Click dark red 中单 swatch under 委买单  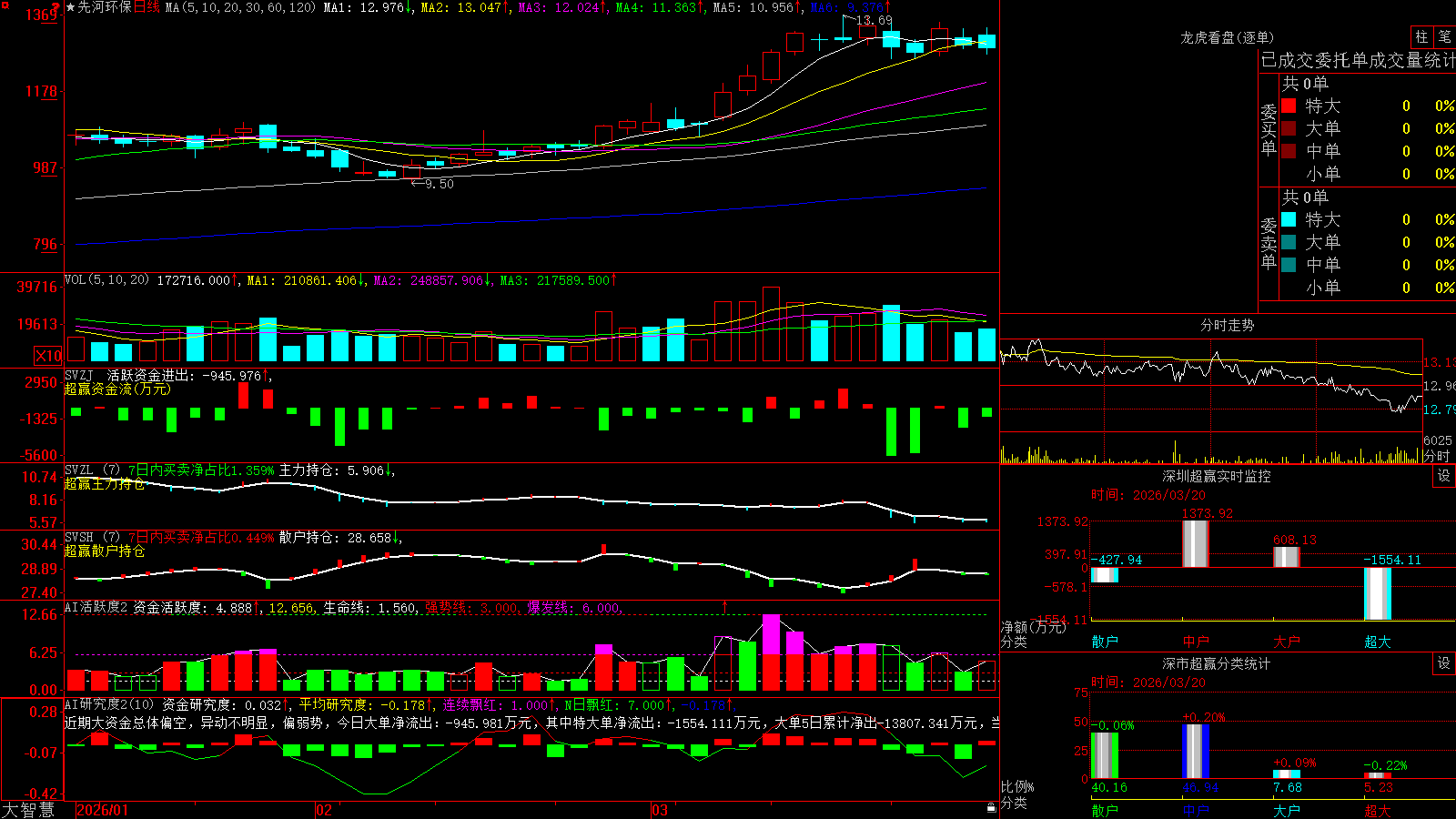point(1289,151)
